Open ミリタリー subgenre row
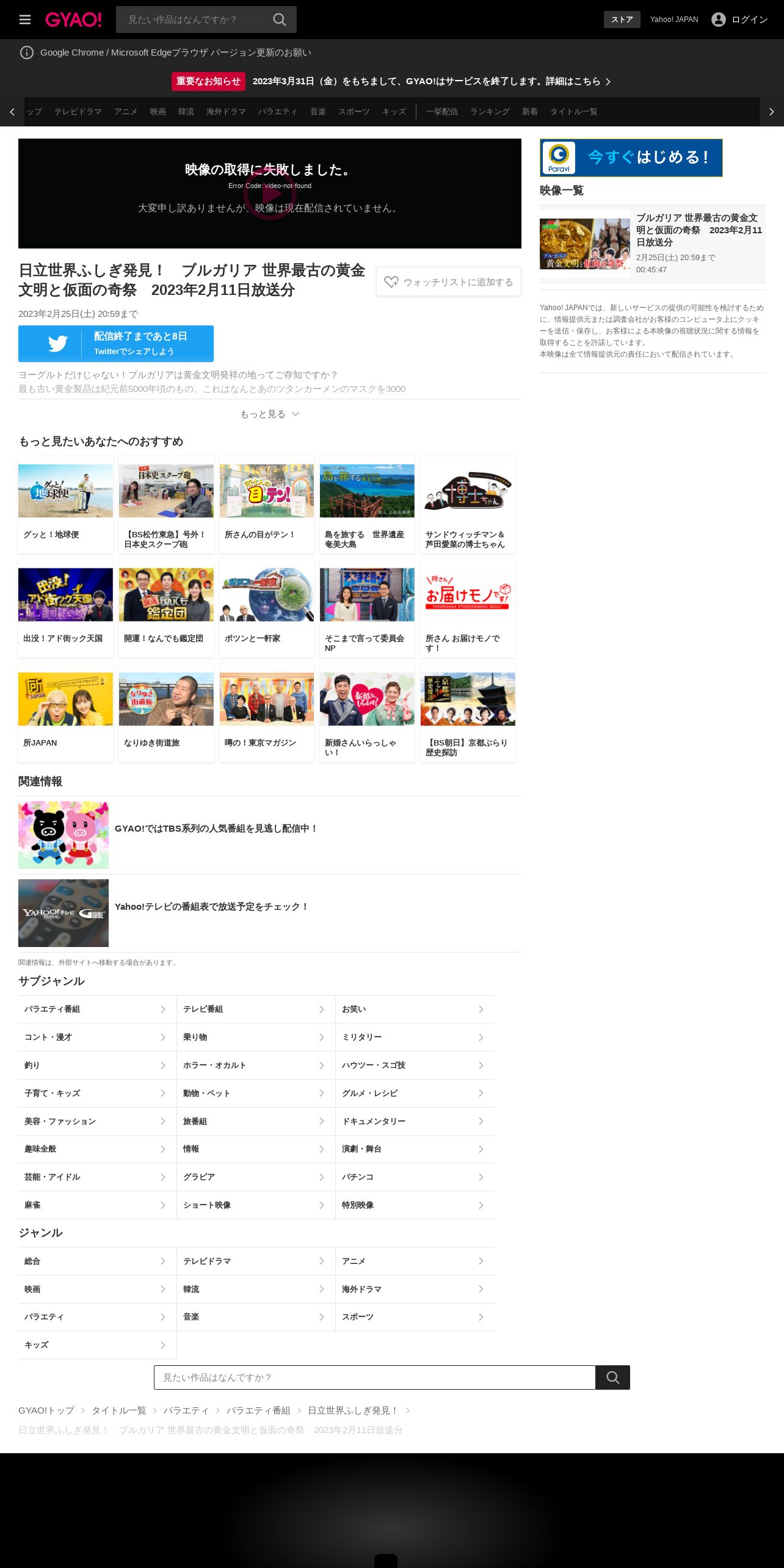 click(415, 1037)
